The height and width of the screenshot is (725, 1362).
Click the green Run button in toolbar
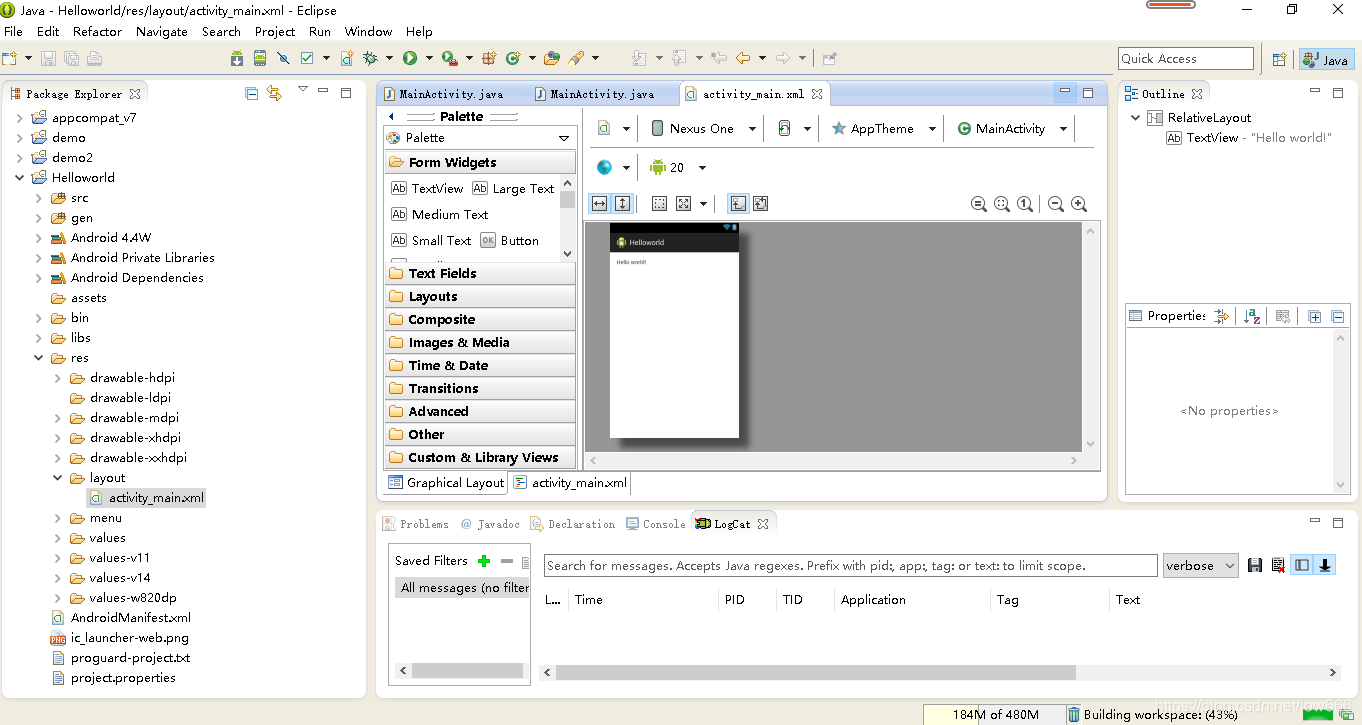[x=410, y=58]
